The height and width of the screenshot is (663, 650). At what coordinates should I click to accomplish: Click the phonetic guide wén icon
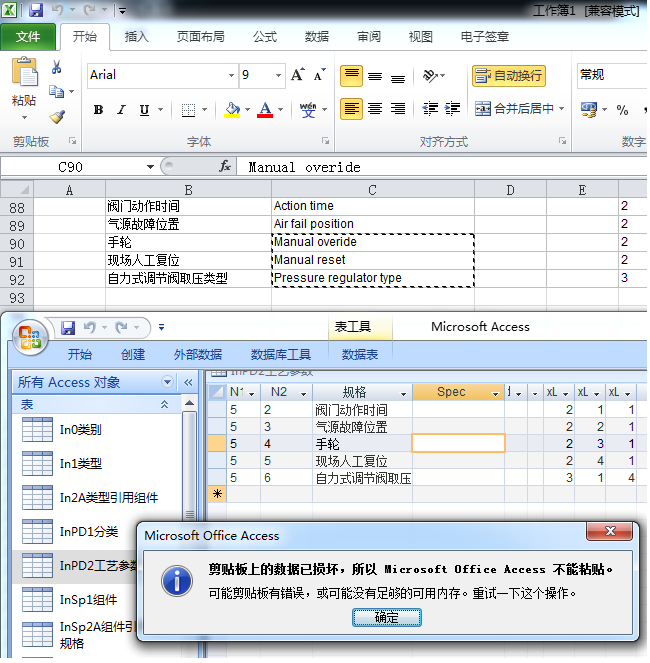308,110
